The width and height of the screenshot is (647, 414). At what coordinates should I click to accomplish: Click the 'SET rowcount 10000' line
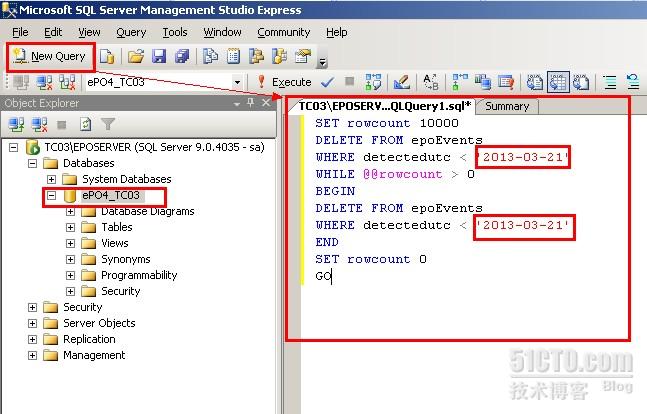click(387, 123)
